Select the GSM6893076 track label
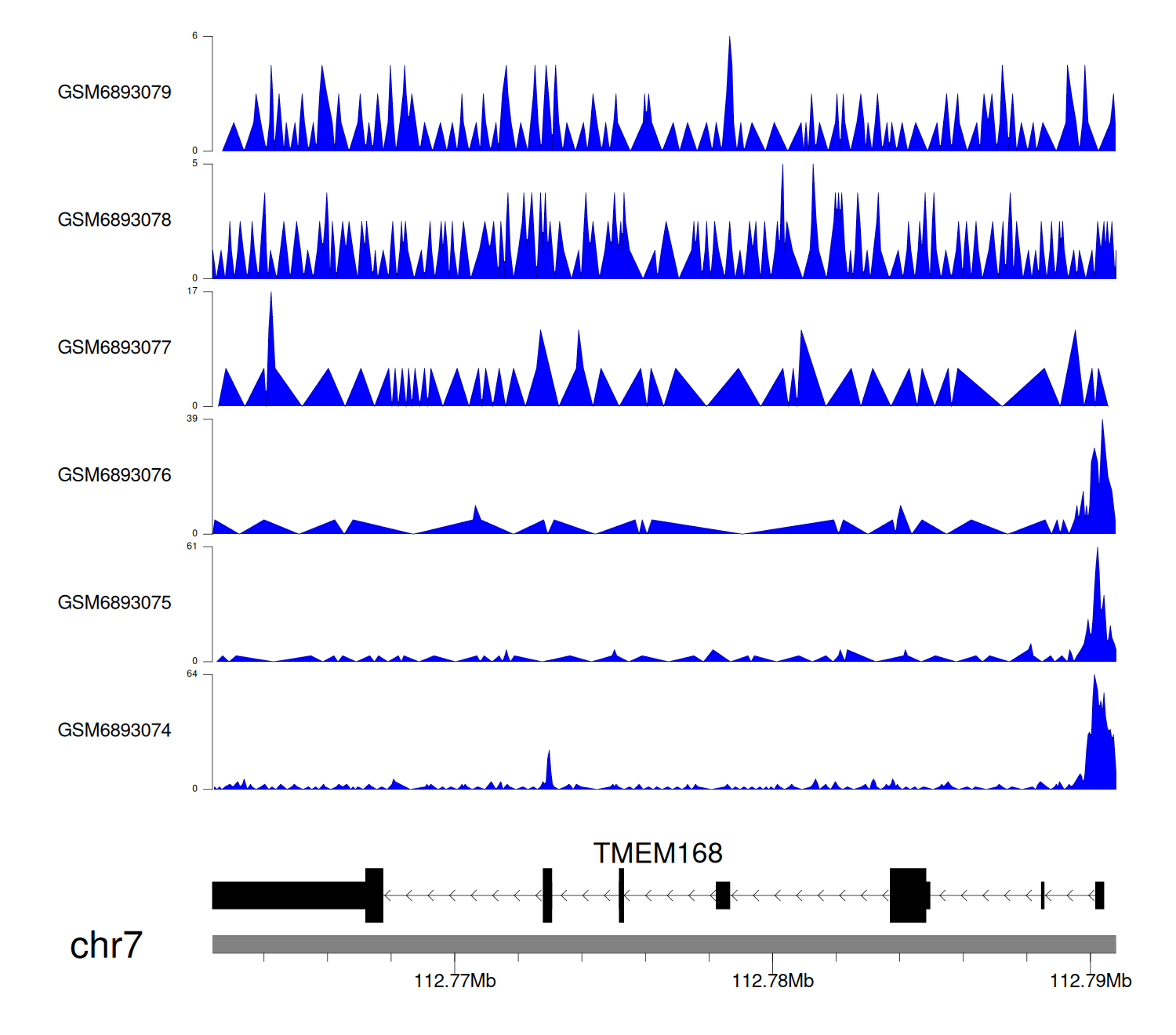The height and width of the screenshot is (1035, 1176). (114, 475)
